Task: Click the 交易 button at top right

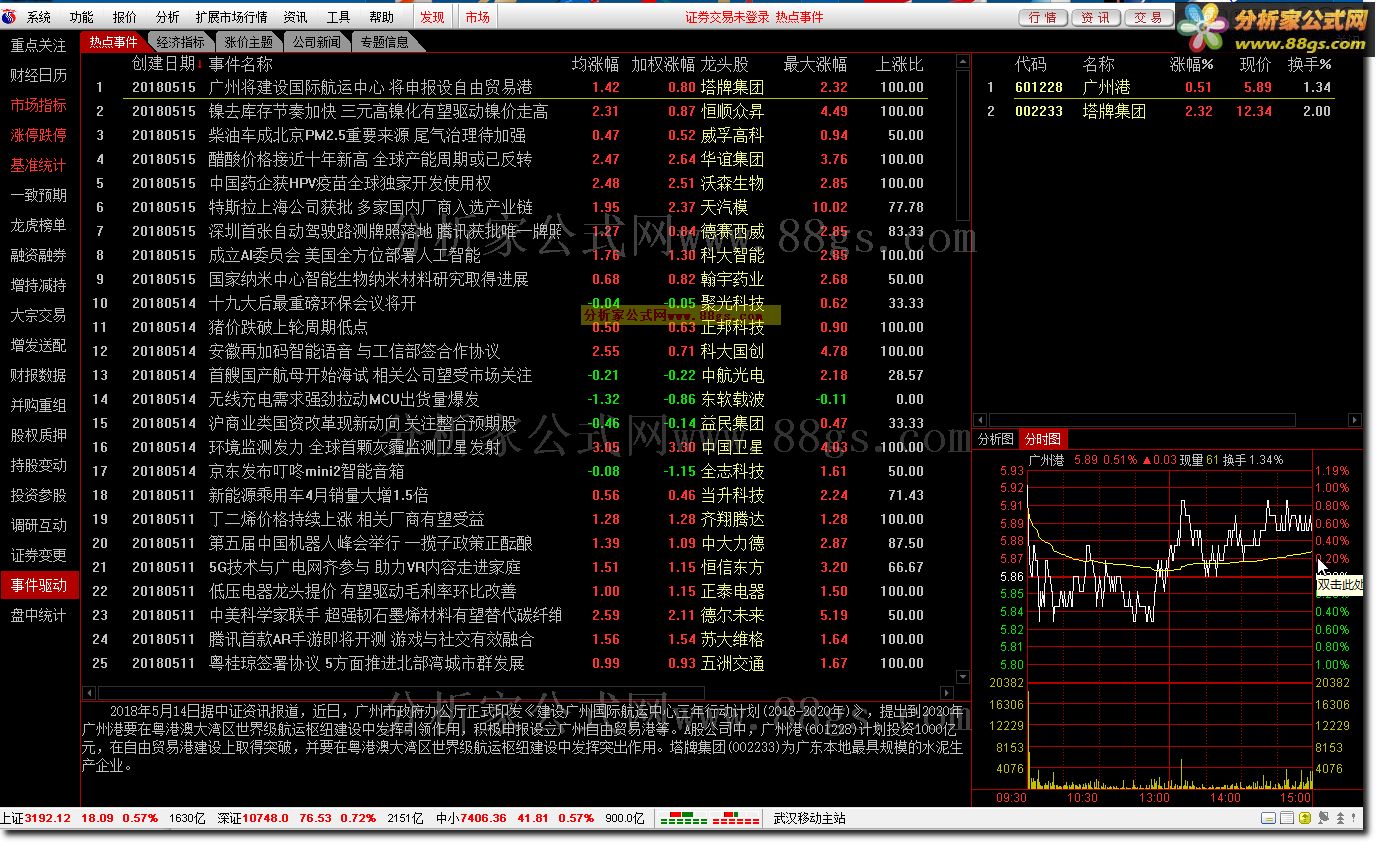Action: tap(1148, 17)
